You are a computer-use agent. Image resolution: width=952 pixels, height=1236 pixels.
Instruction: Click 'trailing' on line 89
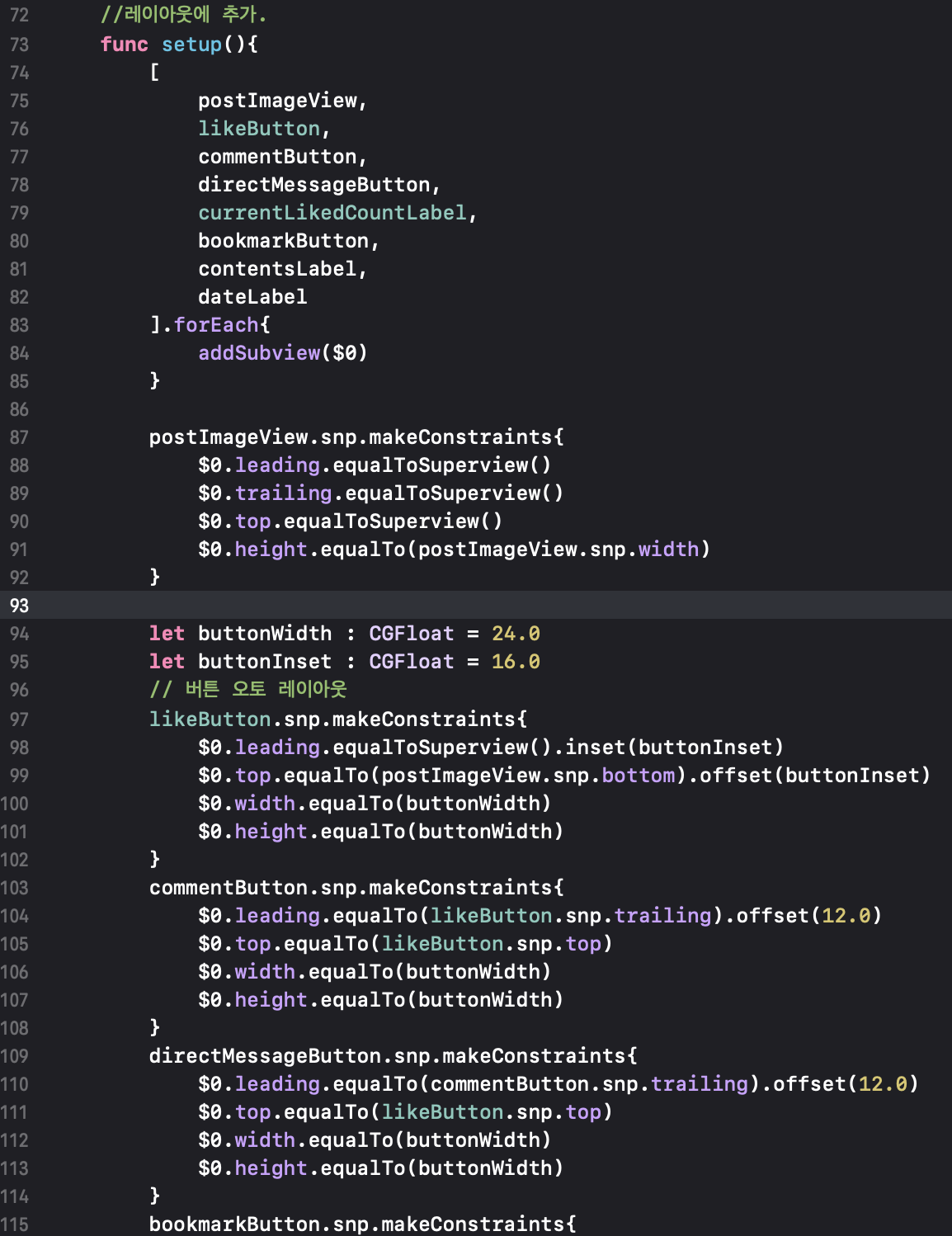283,493
